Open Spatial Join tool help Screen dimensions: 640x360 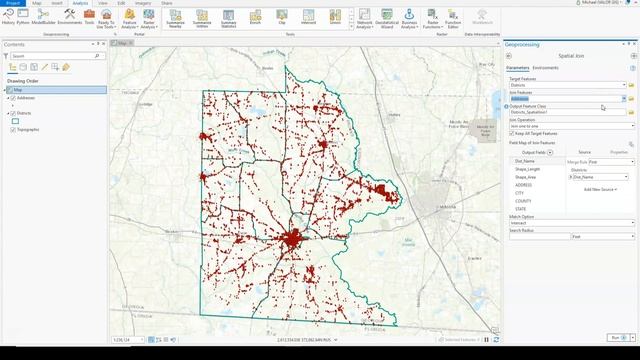633,68
